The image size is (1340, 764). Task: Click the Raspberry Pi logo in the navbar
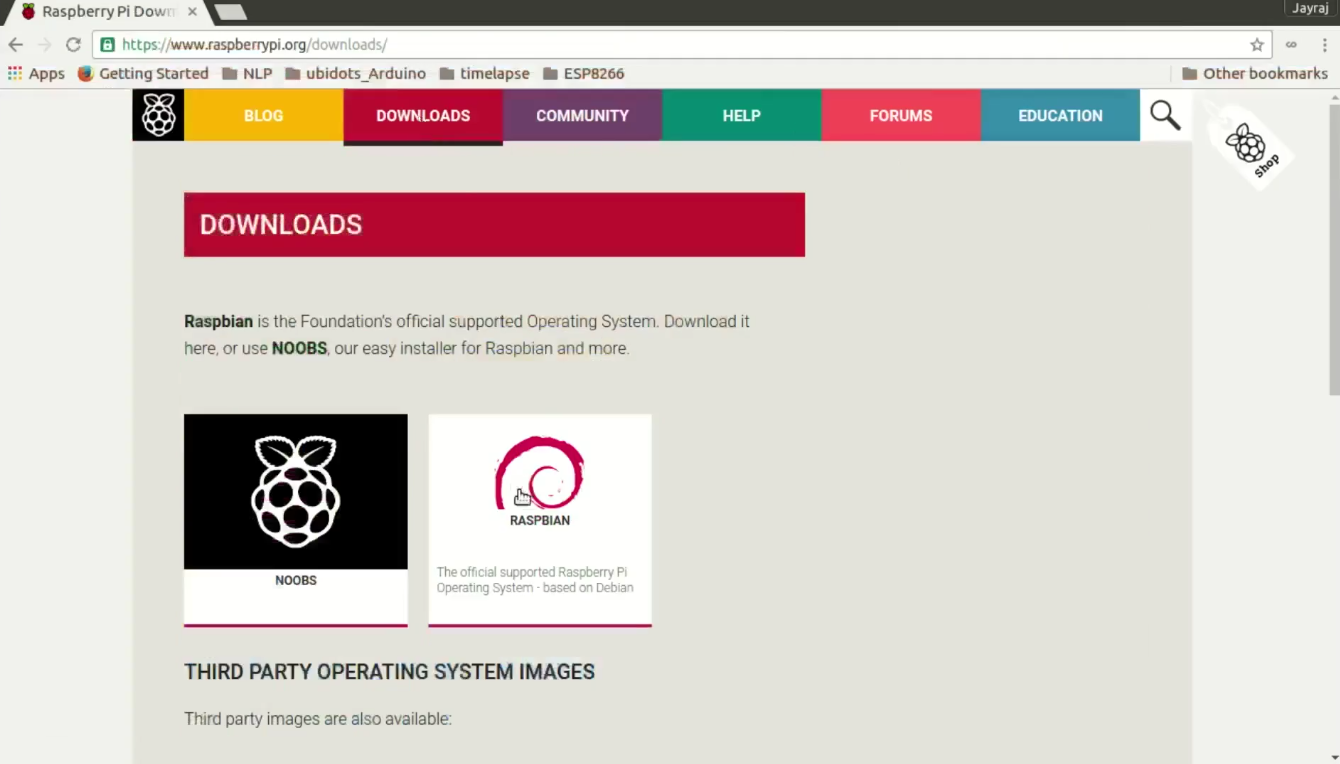[158, 115]
